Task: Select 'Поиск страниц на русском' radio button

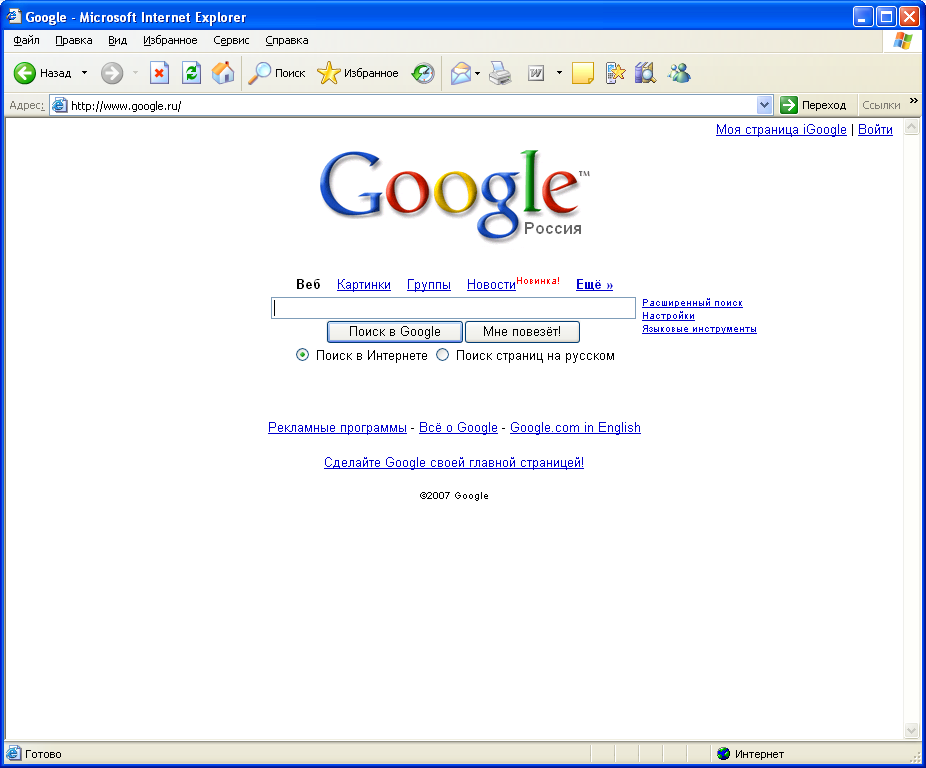Action: [x=442, y=355]
